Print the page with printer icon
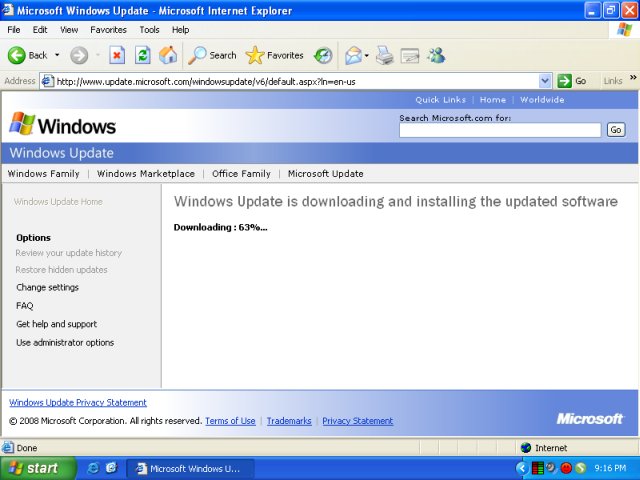Image resolution: width=640 pixels, height=480 pixels. pyautogui.click(x=384, y=55)
